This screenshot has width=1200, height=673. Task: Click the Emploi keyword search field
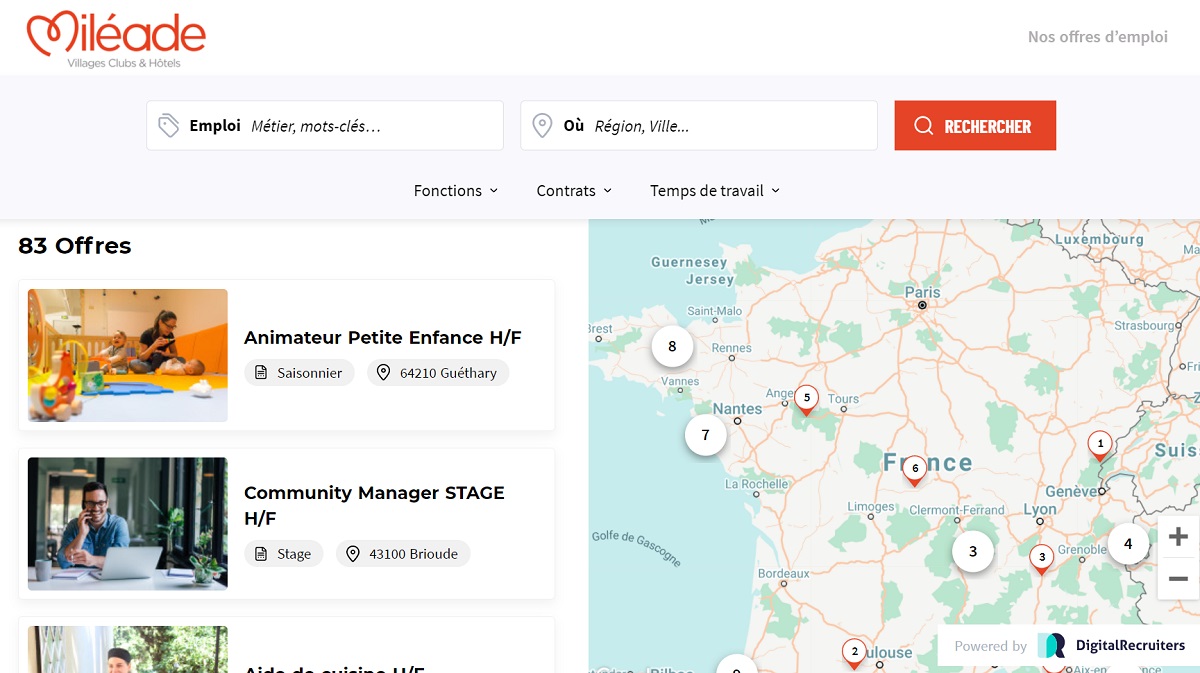[370, 126]
